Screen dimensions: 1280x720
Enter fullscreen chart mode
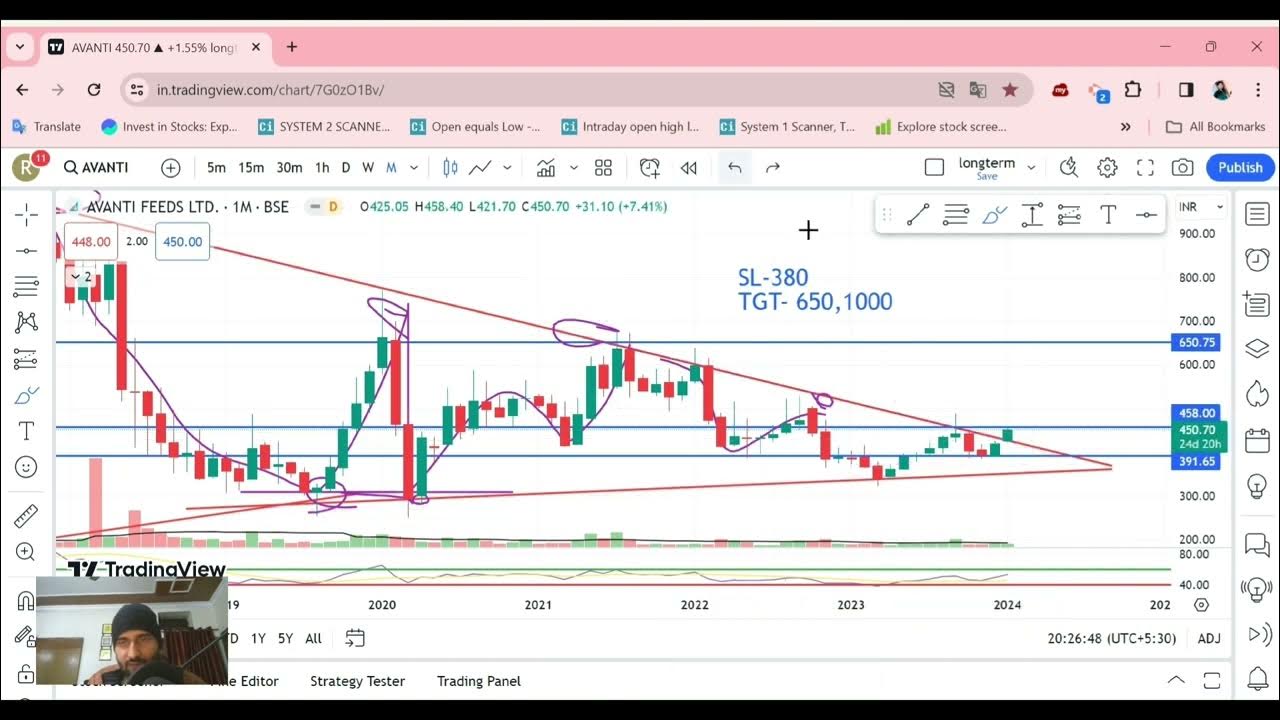coord(1145,167)
